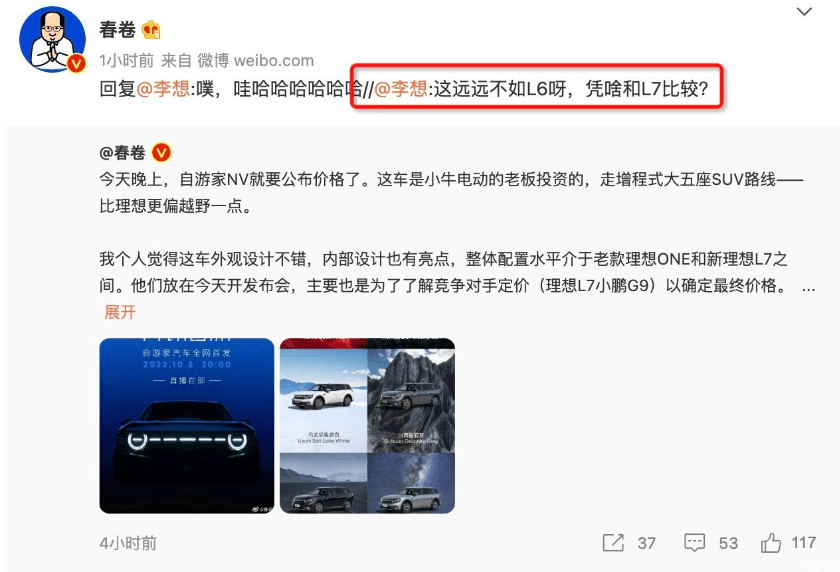
Task: Click the 1小时前 timestamp of the repost
Action: point(126,61)
